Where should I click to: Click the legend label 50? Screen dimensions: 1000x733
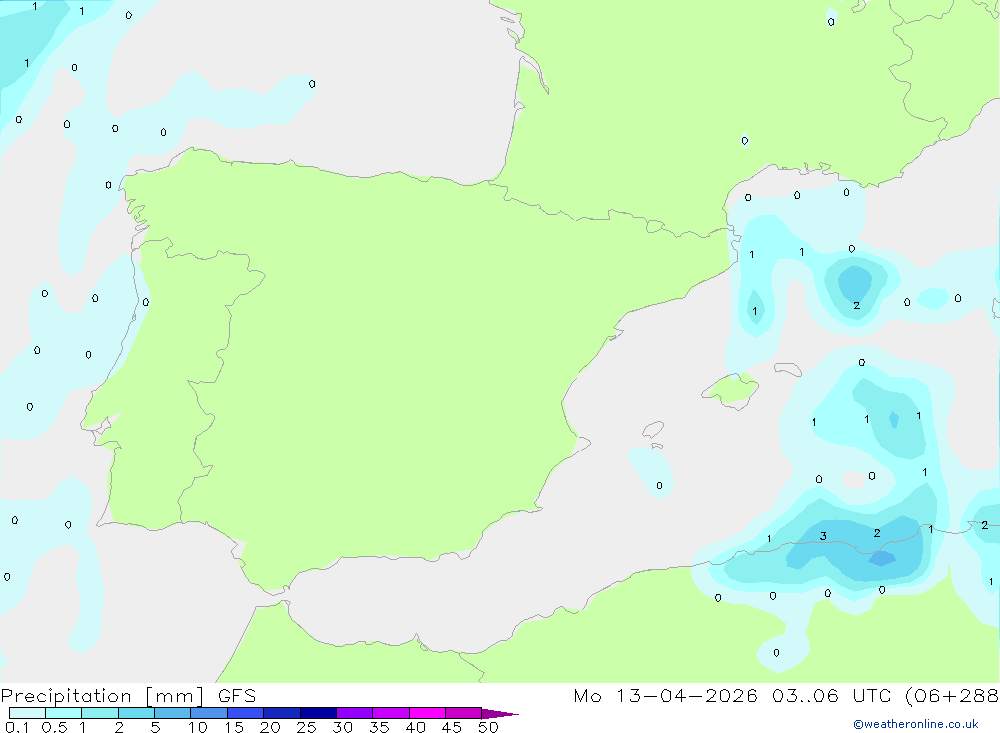[489, 727]
